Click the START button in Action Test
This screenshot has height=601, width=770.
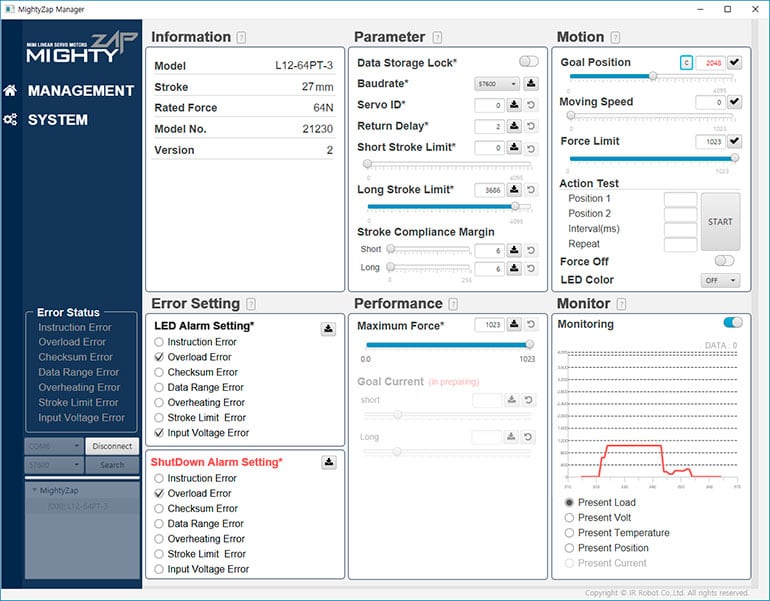pos(720,222)
